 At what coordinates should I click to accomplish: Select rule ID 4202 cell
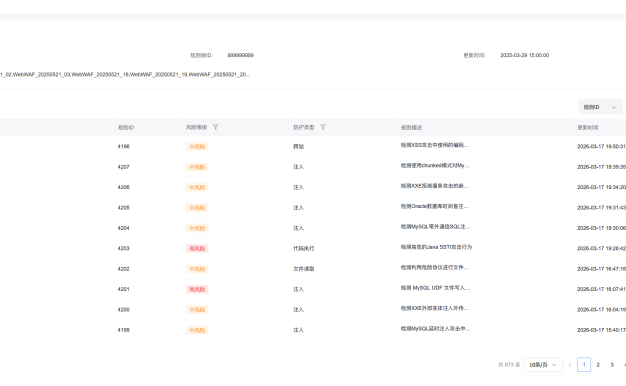[x=123, y=269]
